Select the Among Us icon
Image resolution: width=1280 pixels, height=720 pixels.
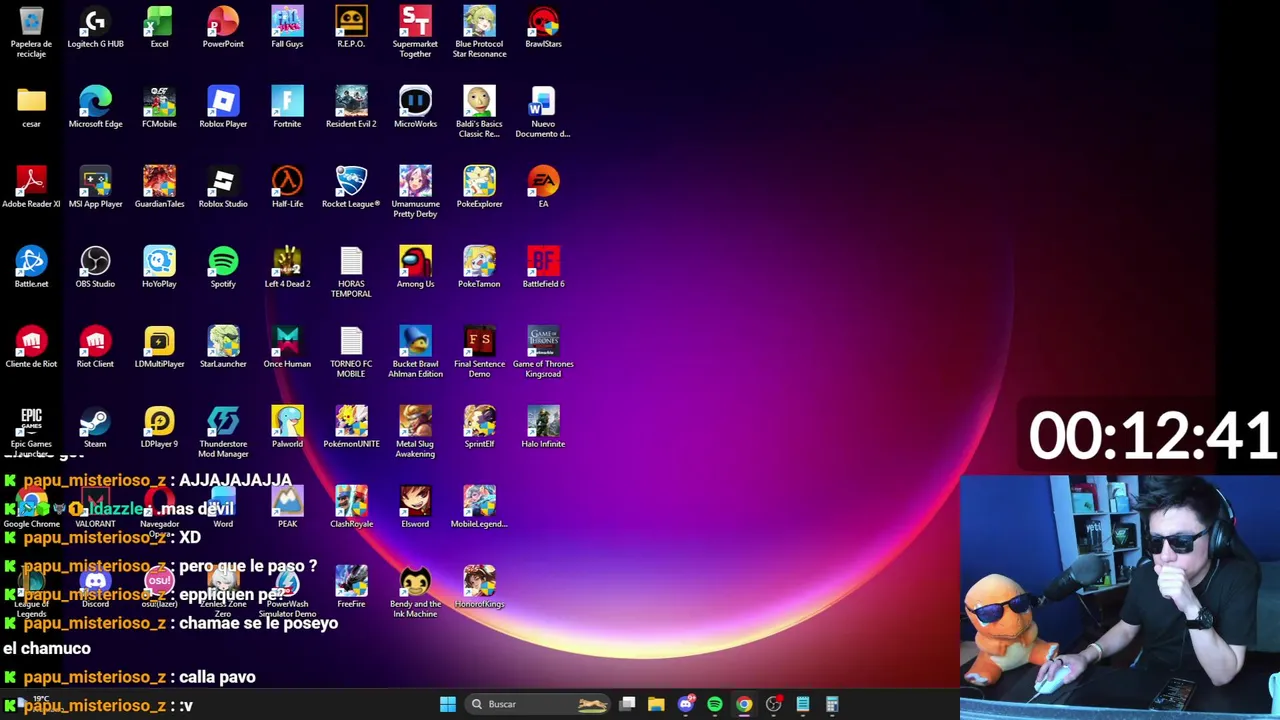[x=415, y=268]
